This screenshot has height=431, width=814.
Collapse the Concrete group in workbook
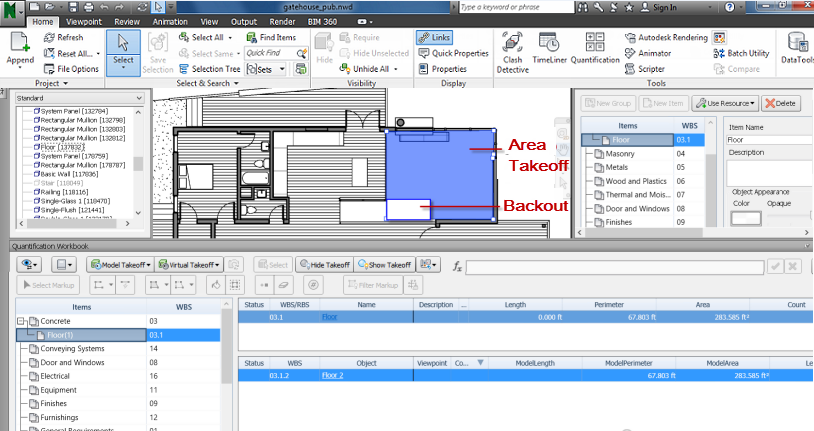(x=21, y=321)
